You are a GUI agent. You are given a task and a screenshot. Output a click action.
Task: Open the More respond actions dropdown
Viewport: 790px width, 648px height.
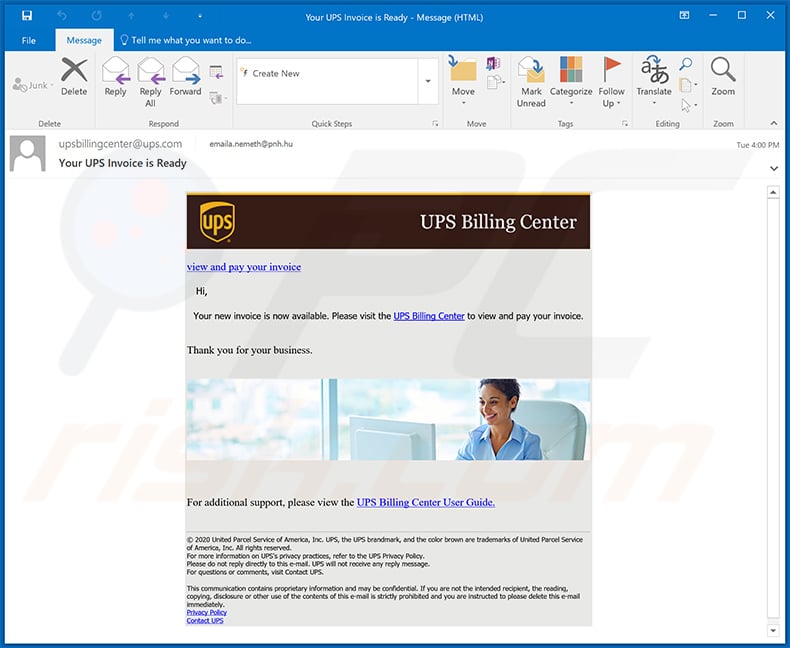[x=218, y=98]
